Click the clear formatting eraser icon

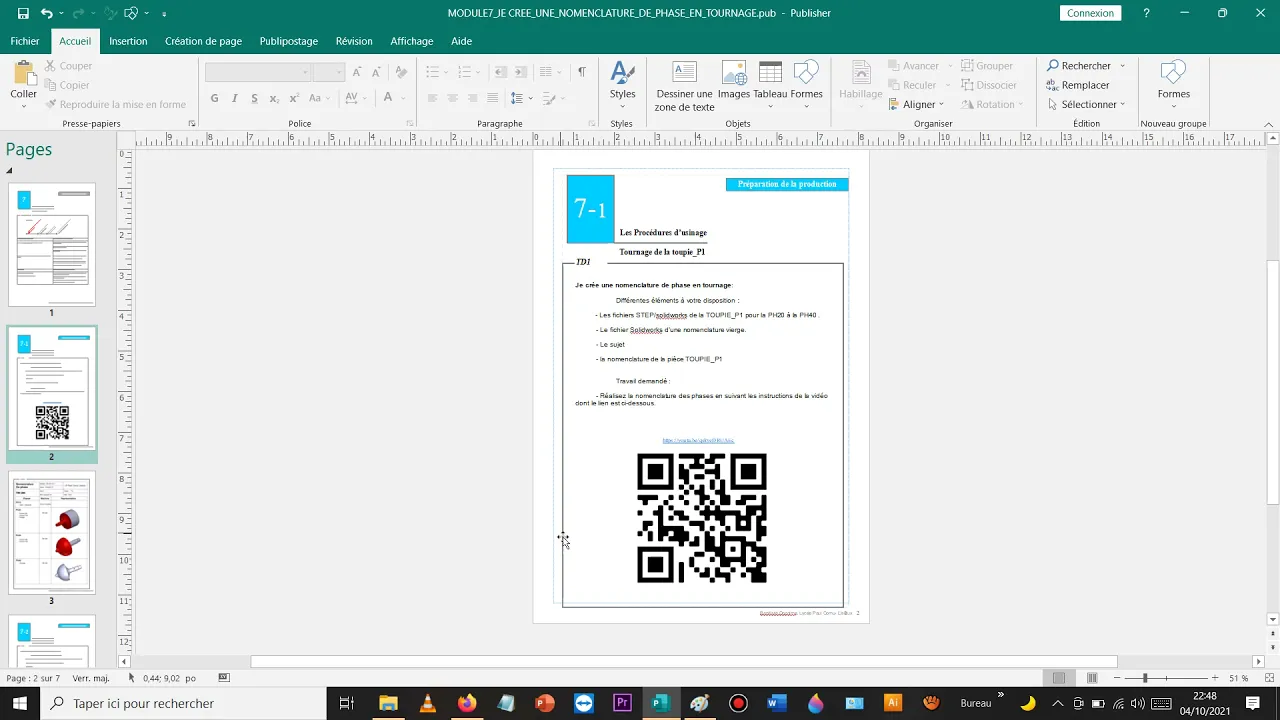coord(401,72)
